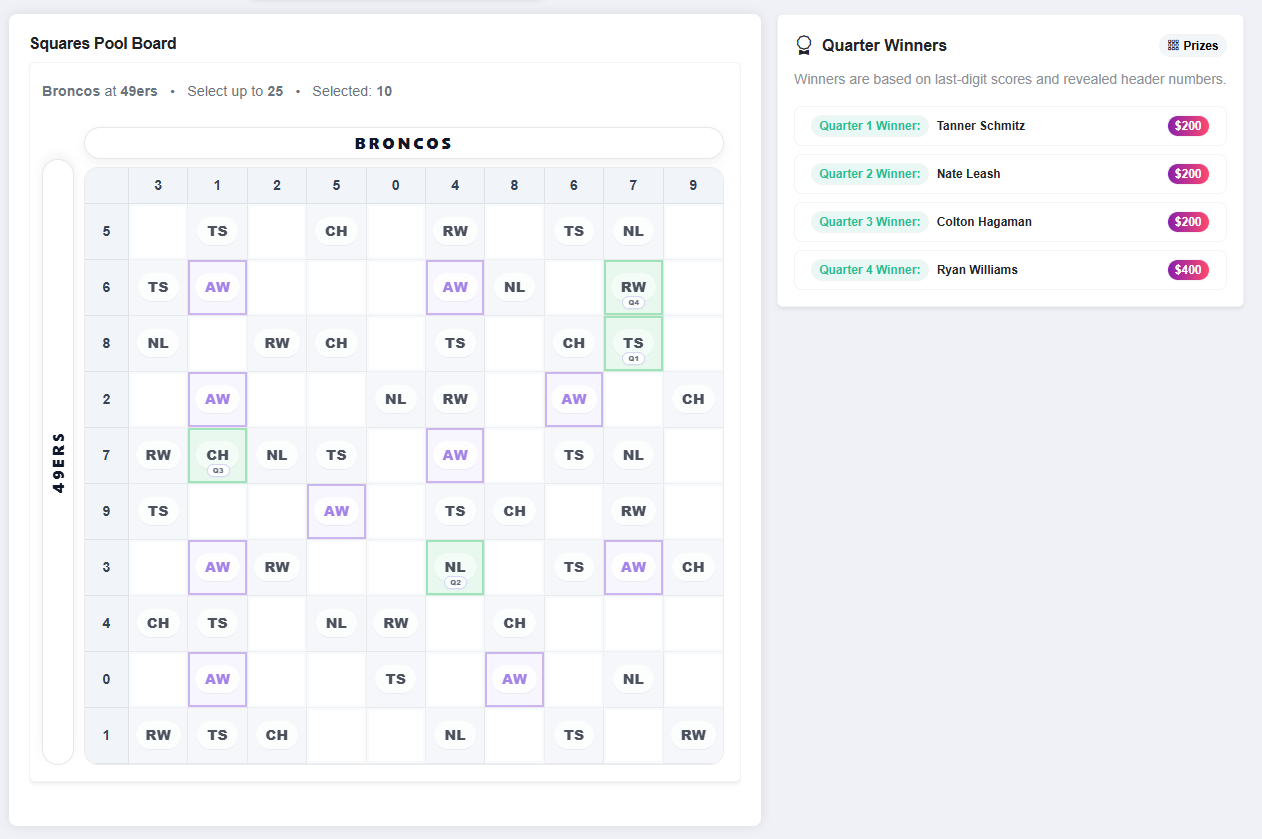This screenshot has height=839, width=1262.
Task: Click the Quarter 2 Winner row for Nate Leash
Action: pos(1009,174)
